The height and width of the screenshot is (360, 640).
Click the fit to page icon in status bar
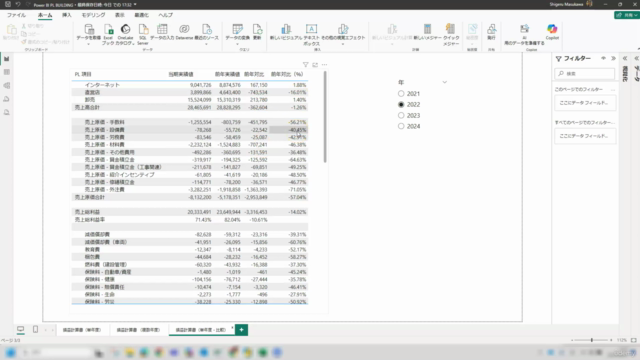tap(633, 340)
